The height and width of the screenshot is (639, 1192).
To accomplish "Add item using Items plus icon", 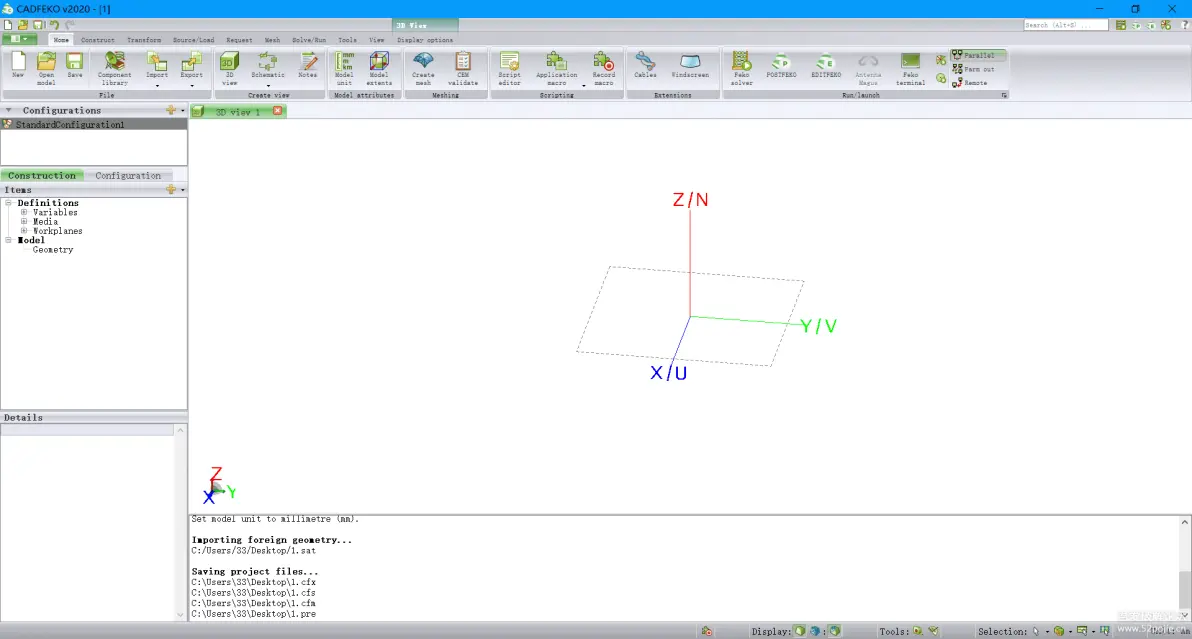I will tap(171, 189).
